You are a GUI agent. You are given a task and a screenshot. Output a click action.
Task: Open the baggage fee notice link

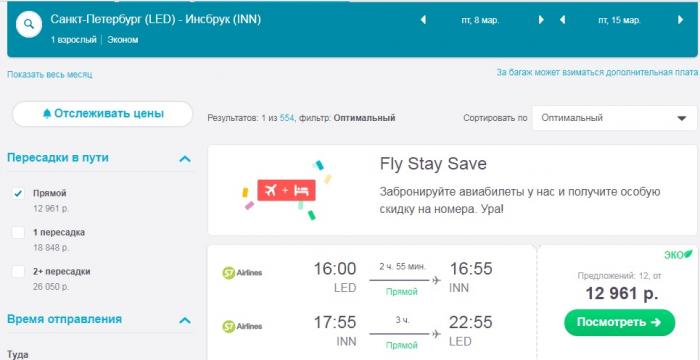point(597,72)
